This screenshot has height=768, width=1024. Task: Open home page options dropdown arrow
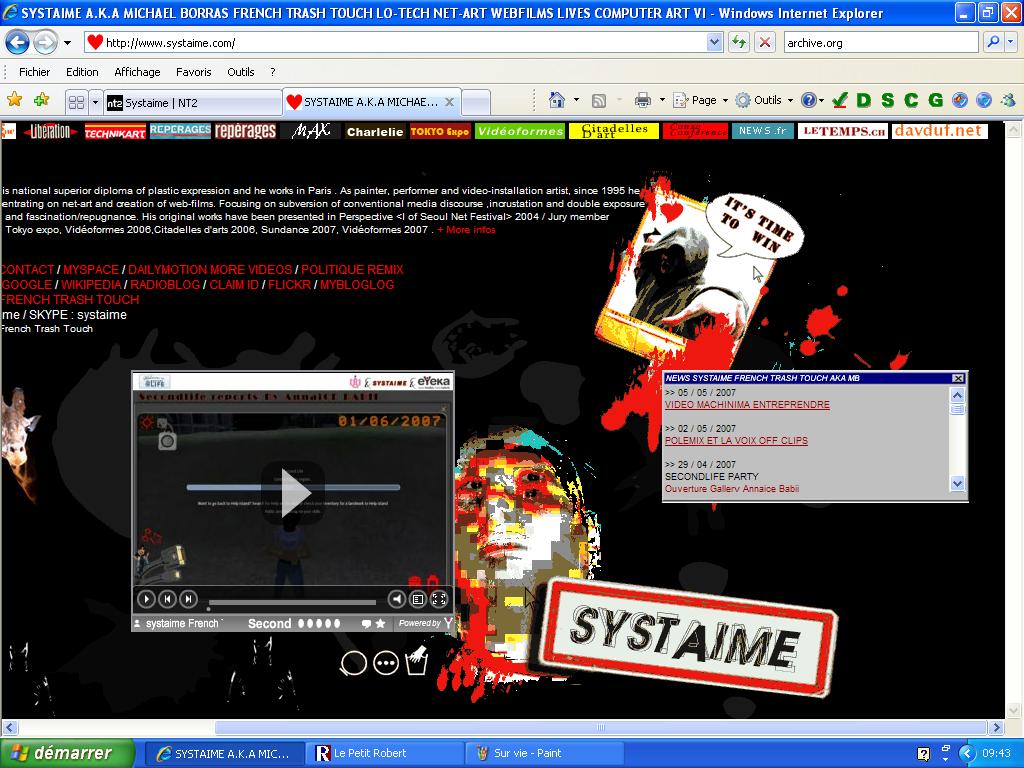[576, 100]
